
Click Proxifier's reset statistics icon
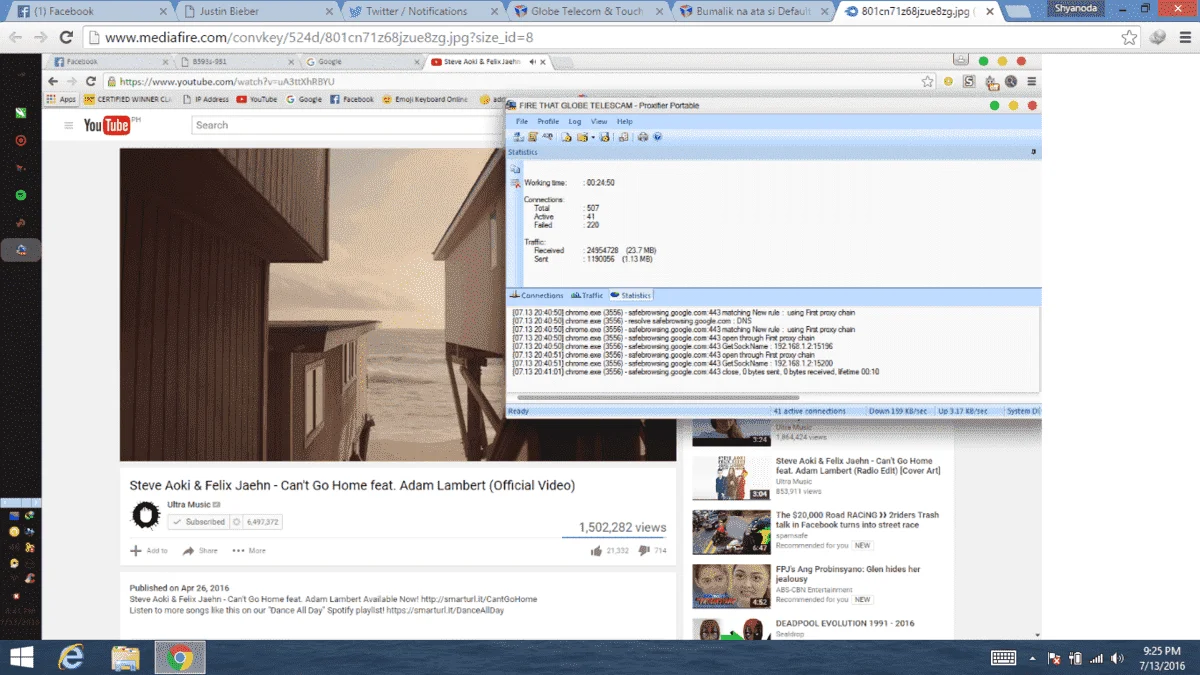click(x=515, y=184)
